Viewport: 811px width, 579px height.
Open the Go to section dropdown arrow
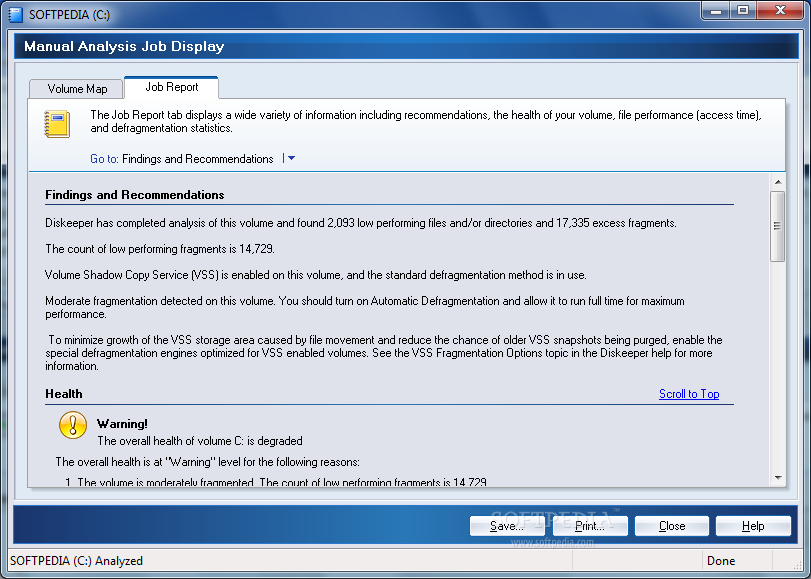[291, 158]
